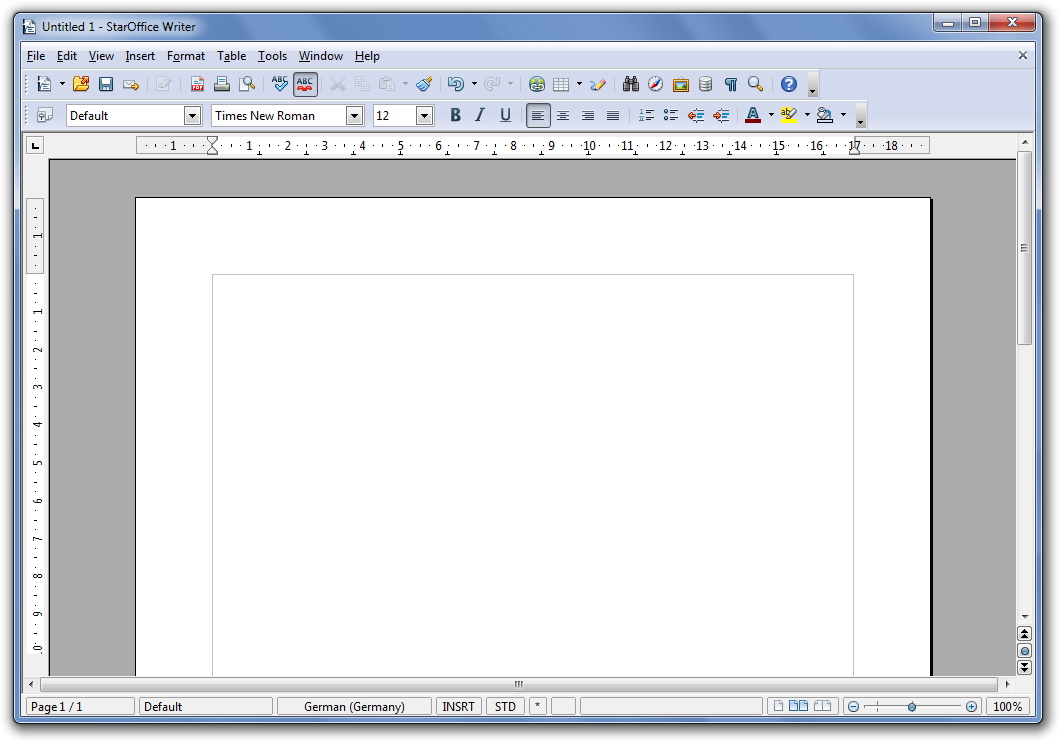Click Document as E-mail icon
The image size is (1061, 743).
click(x=131, y=84)
